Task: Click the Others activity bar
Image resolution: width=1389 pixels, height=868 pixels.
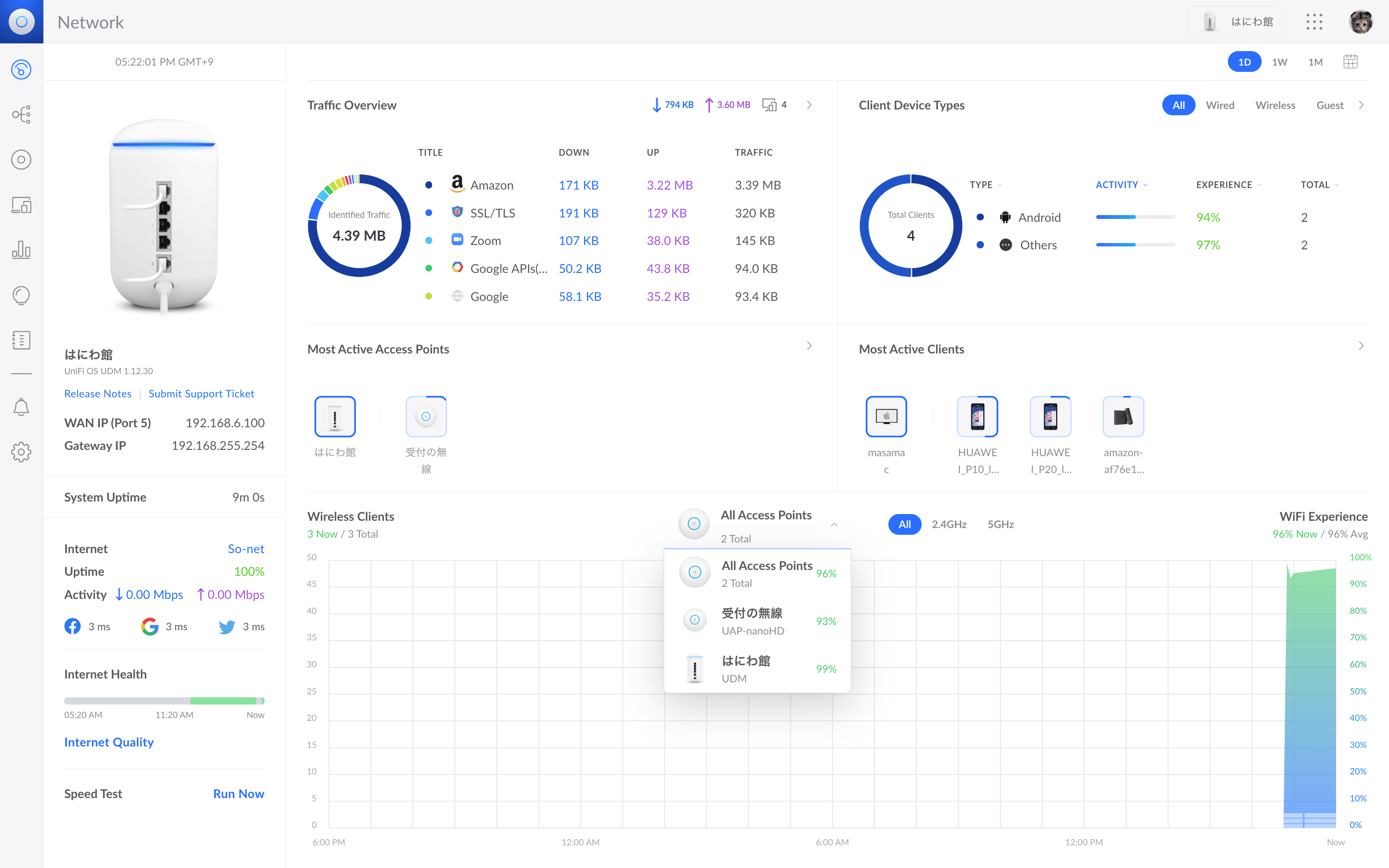Action: coord(1135,244)
